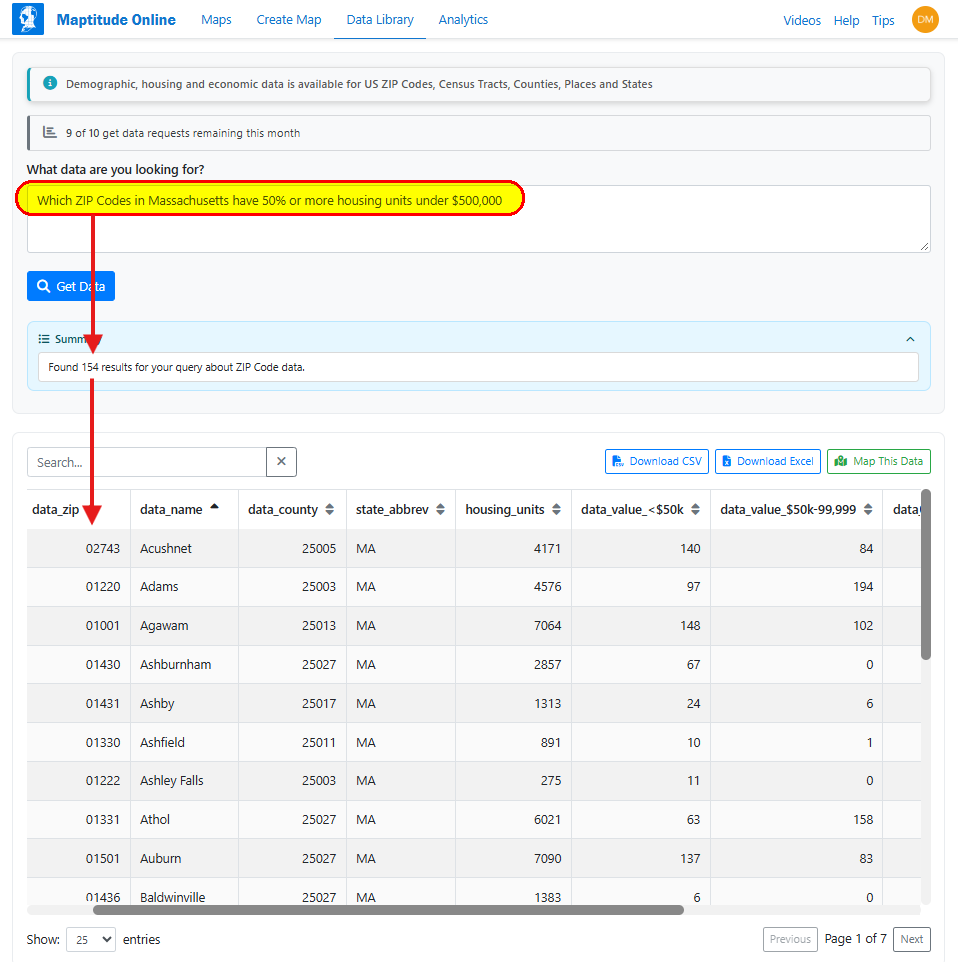958x962 pixels.
Task: Sort the data_value_$50k-99,999 column
Action: 868,509
